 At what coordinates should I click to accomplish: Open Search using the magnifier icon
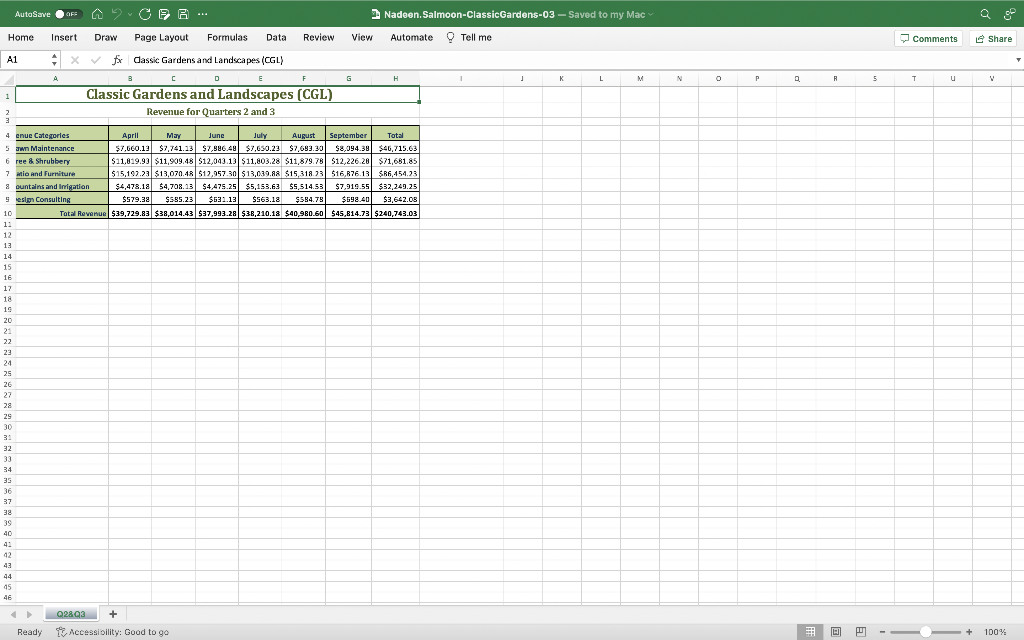(x=983, y=14)
